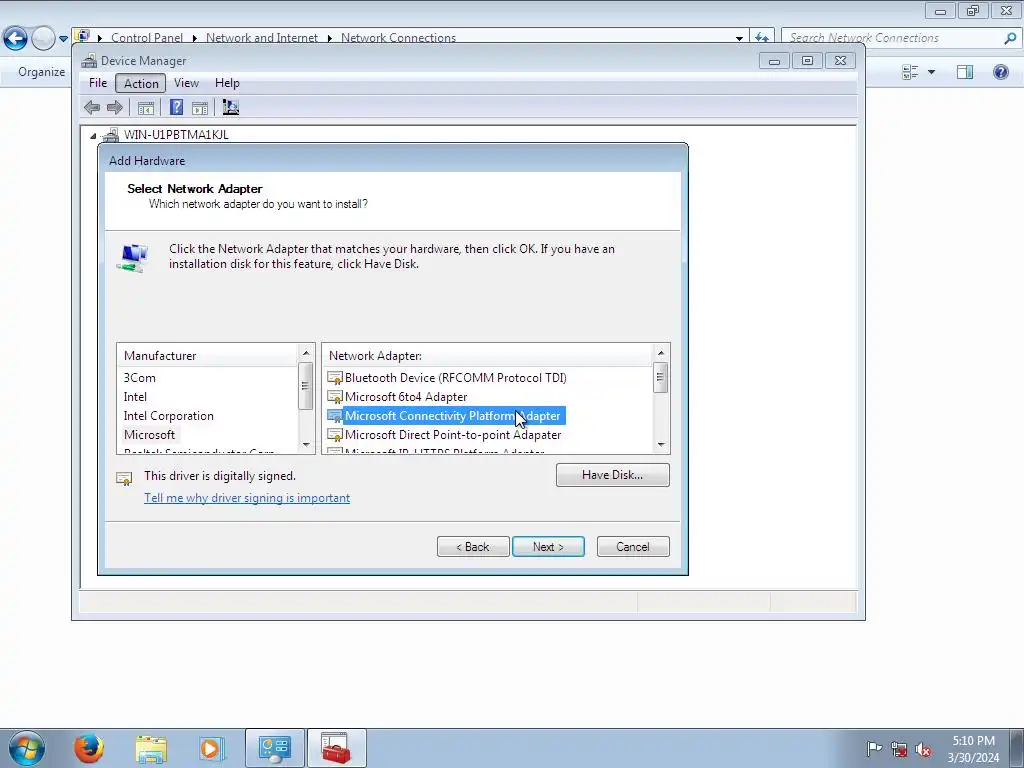The height and width of the screenshot is (768, 1024).
Task: Cancel the Add Hardware wizard
Action: (633, 547)
